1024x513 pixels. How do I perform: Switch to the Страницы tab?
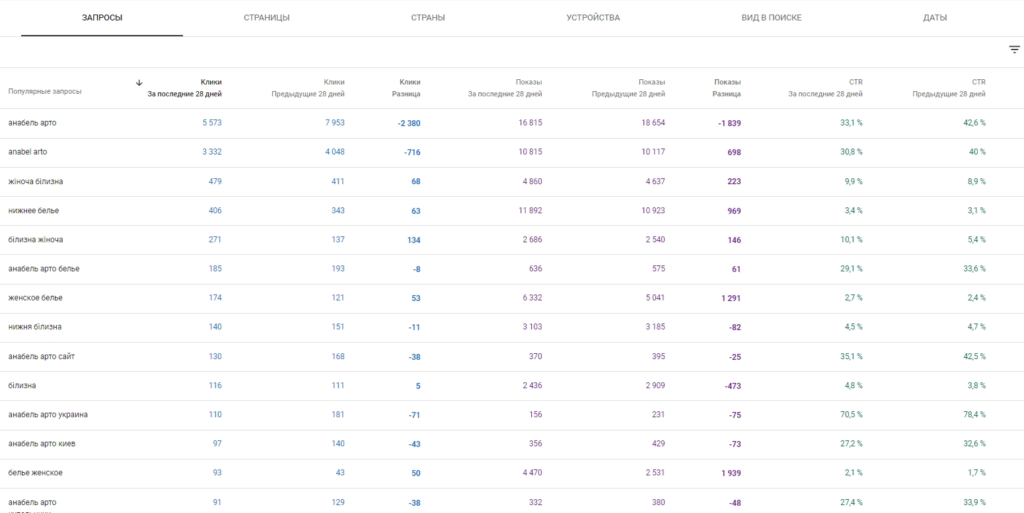266,18
